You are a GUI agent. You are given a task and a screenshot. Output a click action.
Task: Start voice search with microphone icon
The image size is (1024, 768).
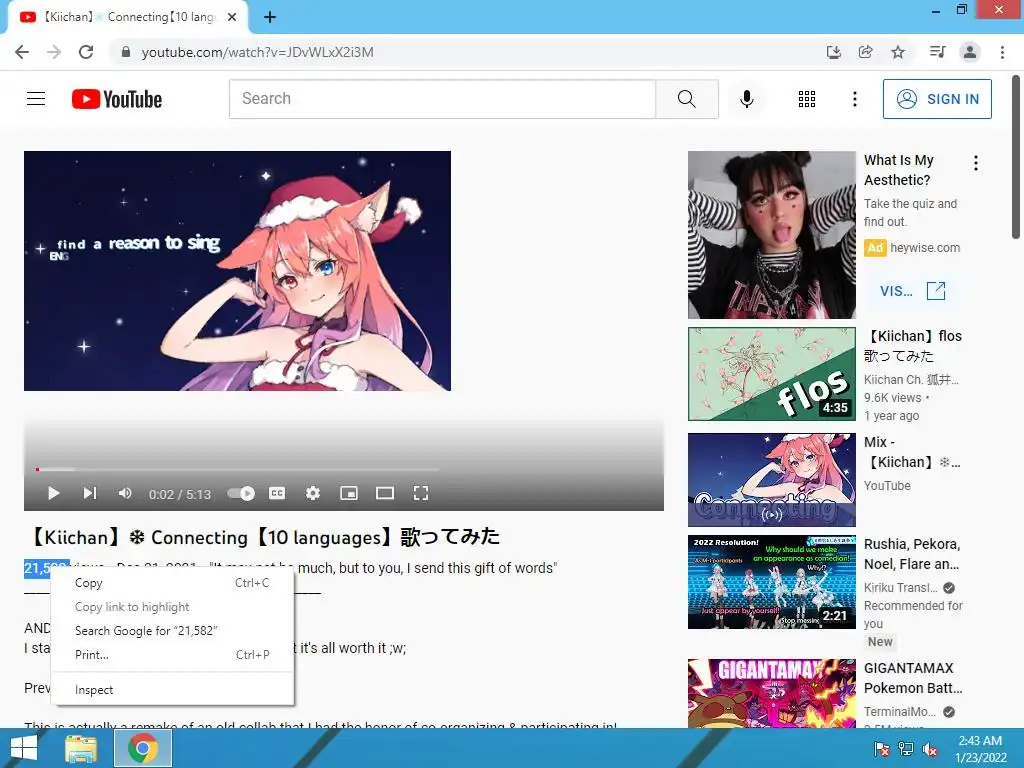pos(747,99)
